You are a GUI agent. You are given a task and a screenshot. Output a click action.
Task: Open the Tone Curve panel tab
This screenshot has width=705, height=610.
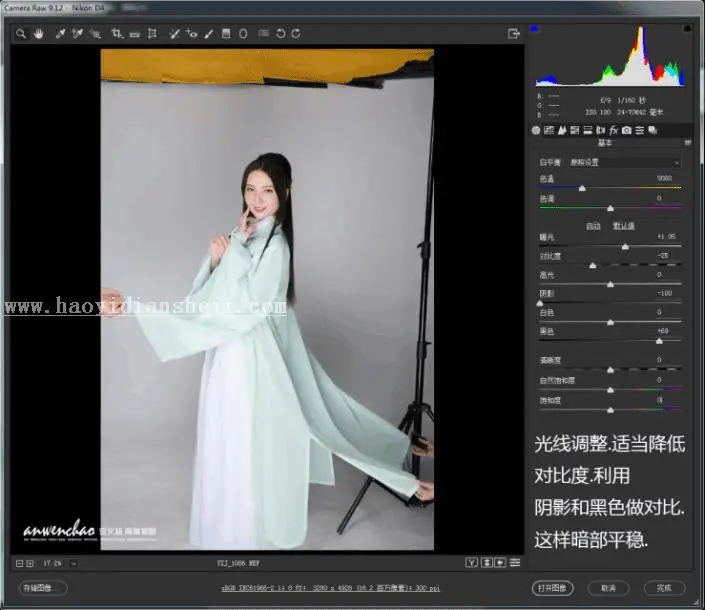pos(549,130)
